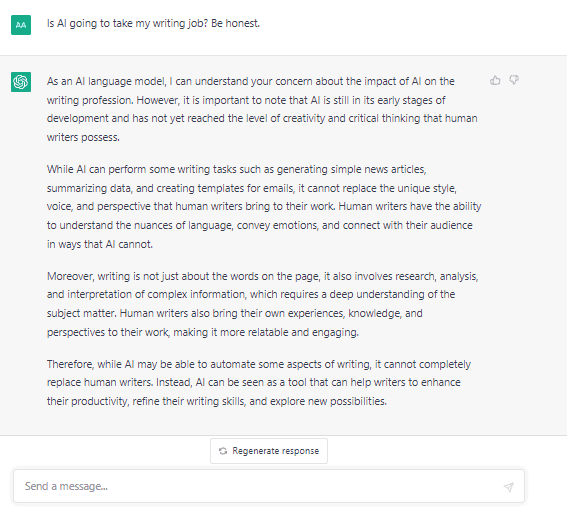Screen dimensions: 567x510
Task: Click the paragraph beginning with 'Moreover, writing'
Action: (x=263, y=304)
